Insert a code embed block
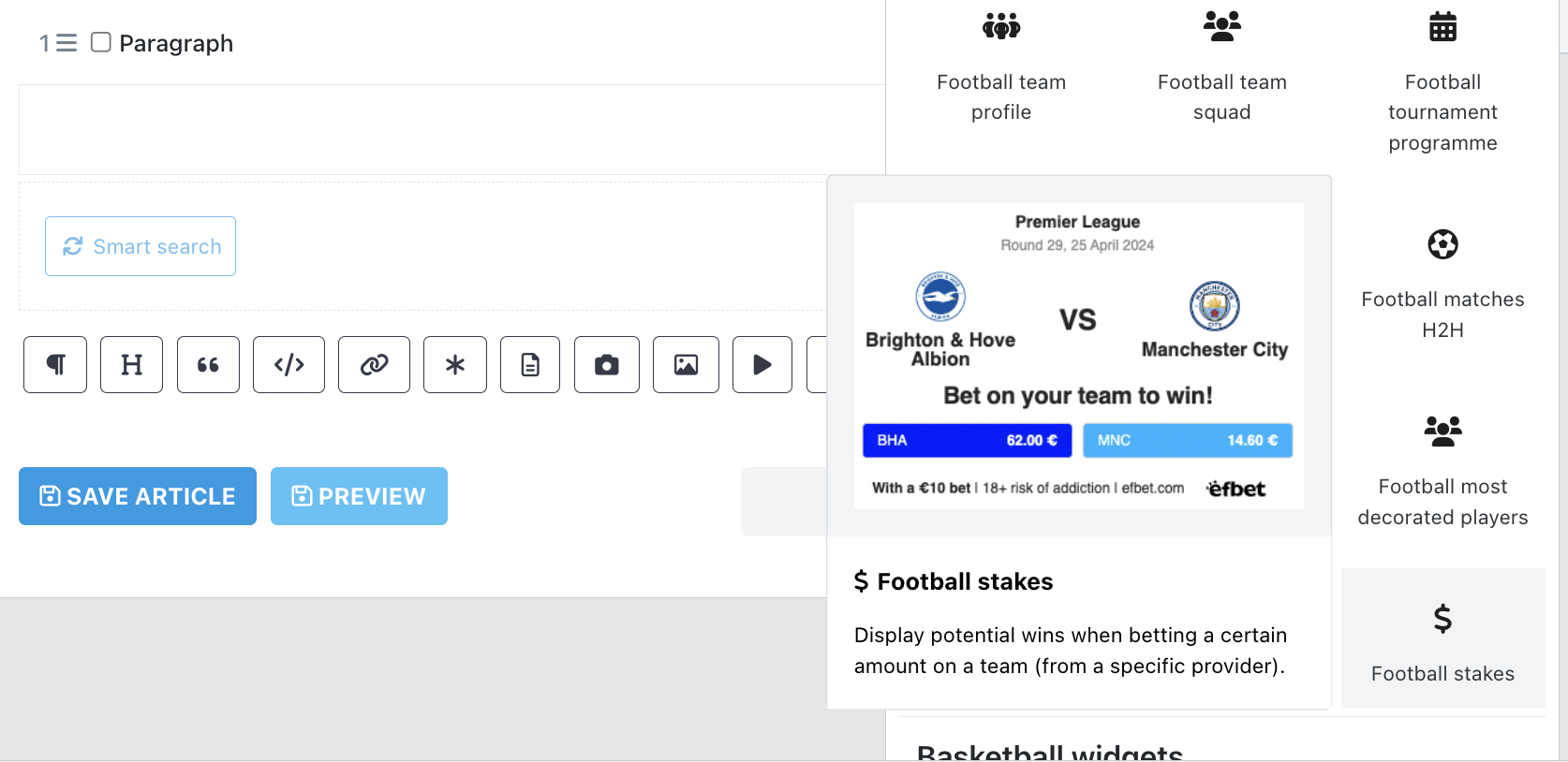The height and width of the screenshot is (762, 1568). click(288, 364)
